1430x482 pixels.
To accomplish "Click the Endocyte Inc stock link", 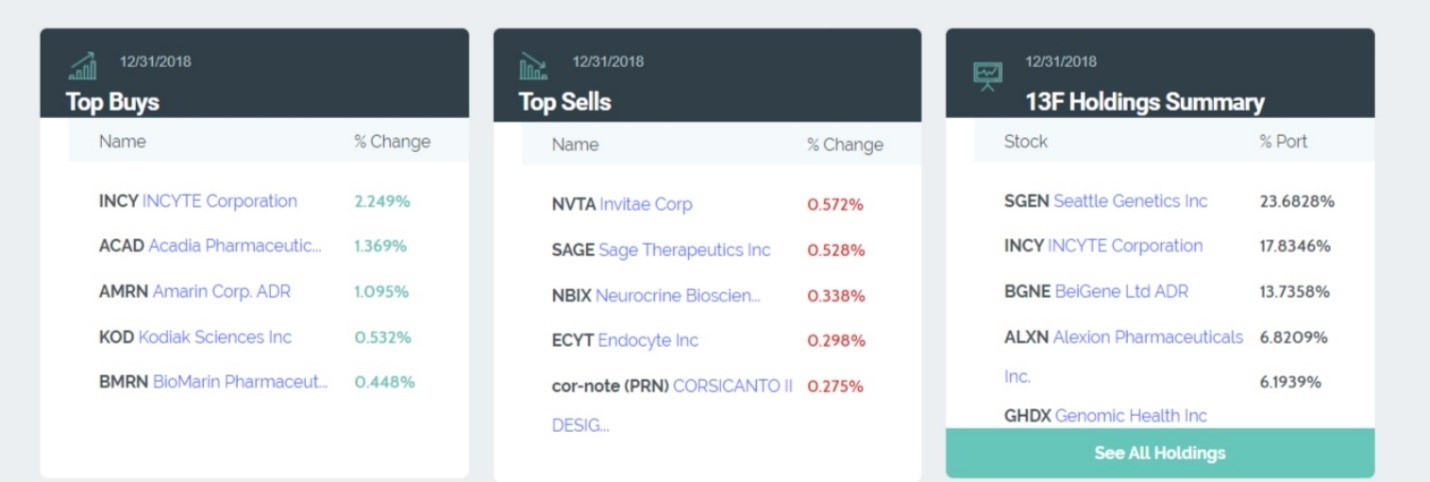I will [x=647, y=341].
